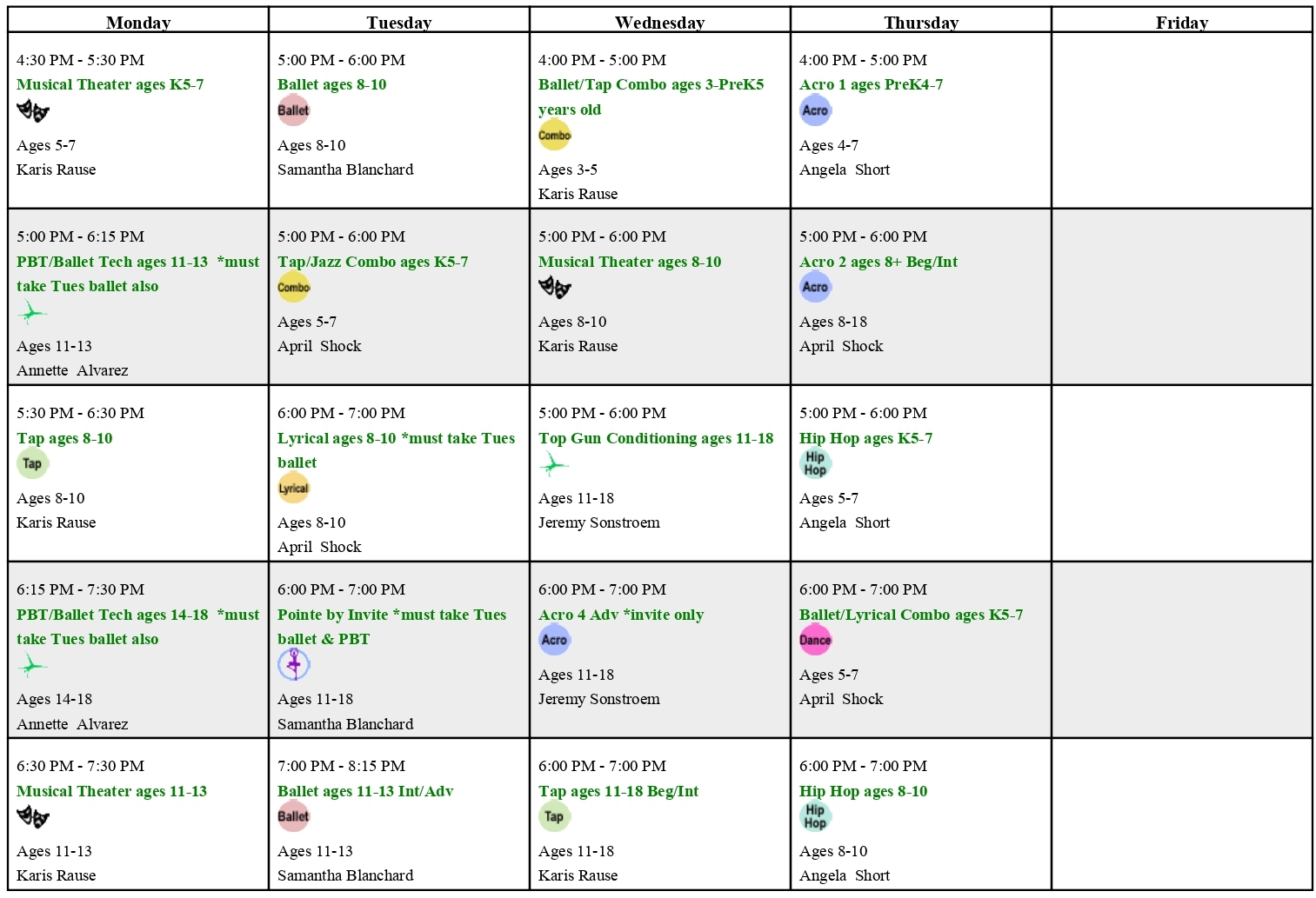Click the green Tap badge under Tap ages 11-18
The width and height of the screenshot is (1316, 898).
pos(554,816)
